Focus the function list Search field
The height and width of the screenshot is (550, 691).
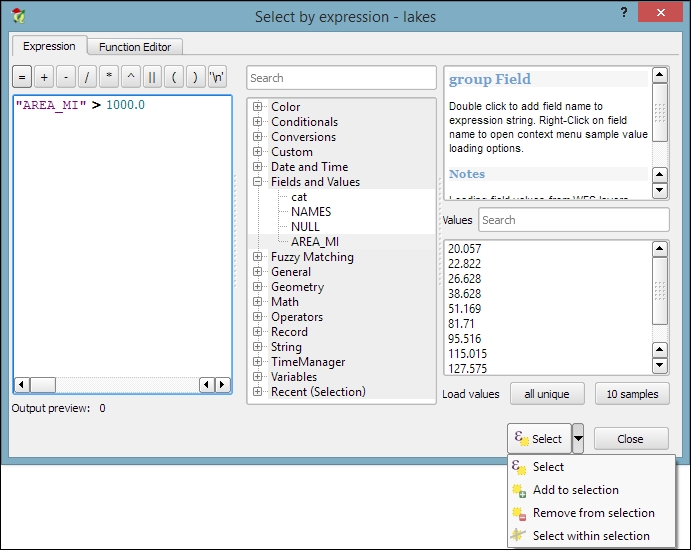[x=341, y=78]
